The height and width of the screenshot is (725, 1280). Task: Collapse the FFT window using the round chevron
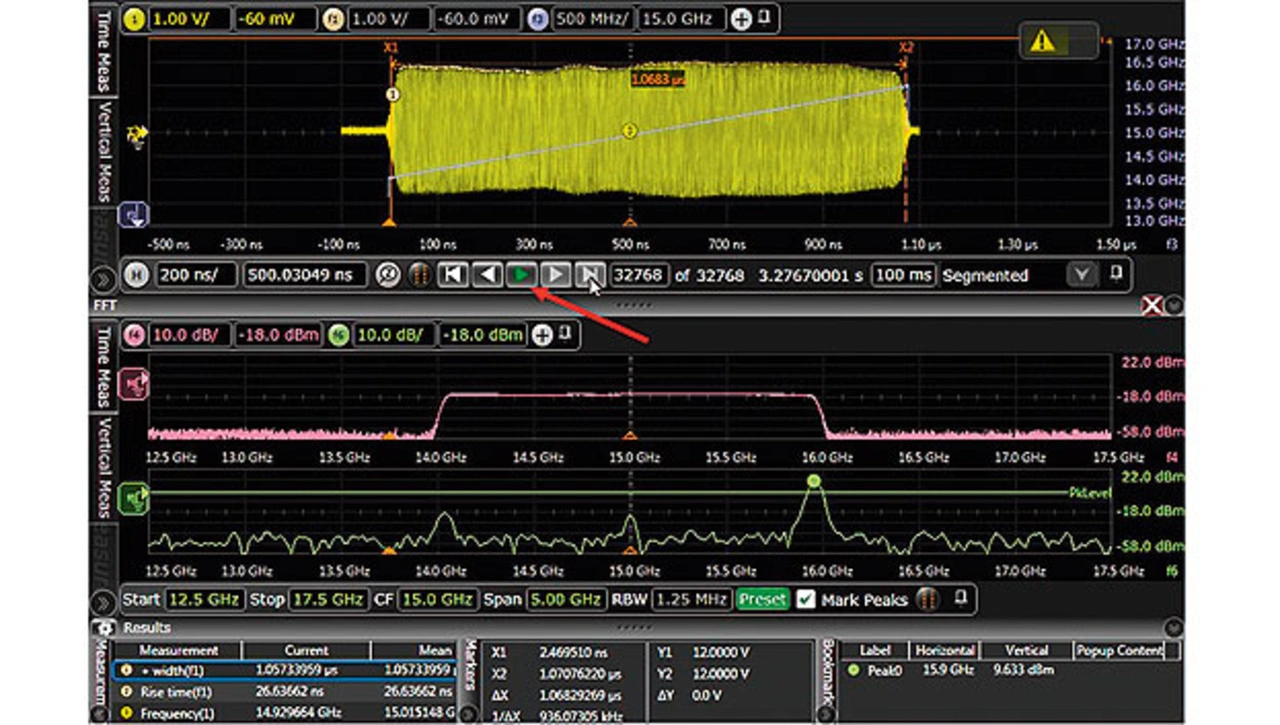[x=1174, y=305]
